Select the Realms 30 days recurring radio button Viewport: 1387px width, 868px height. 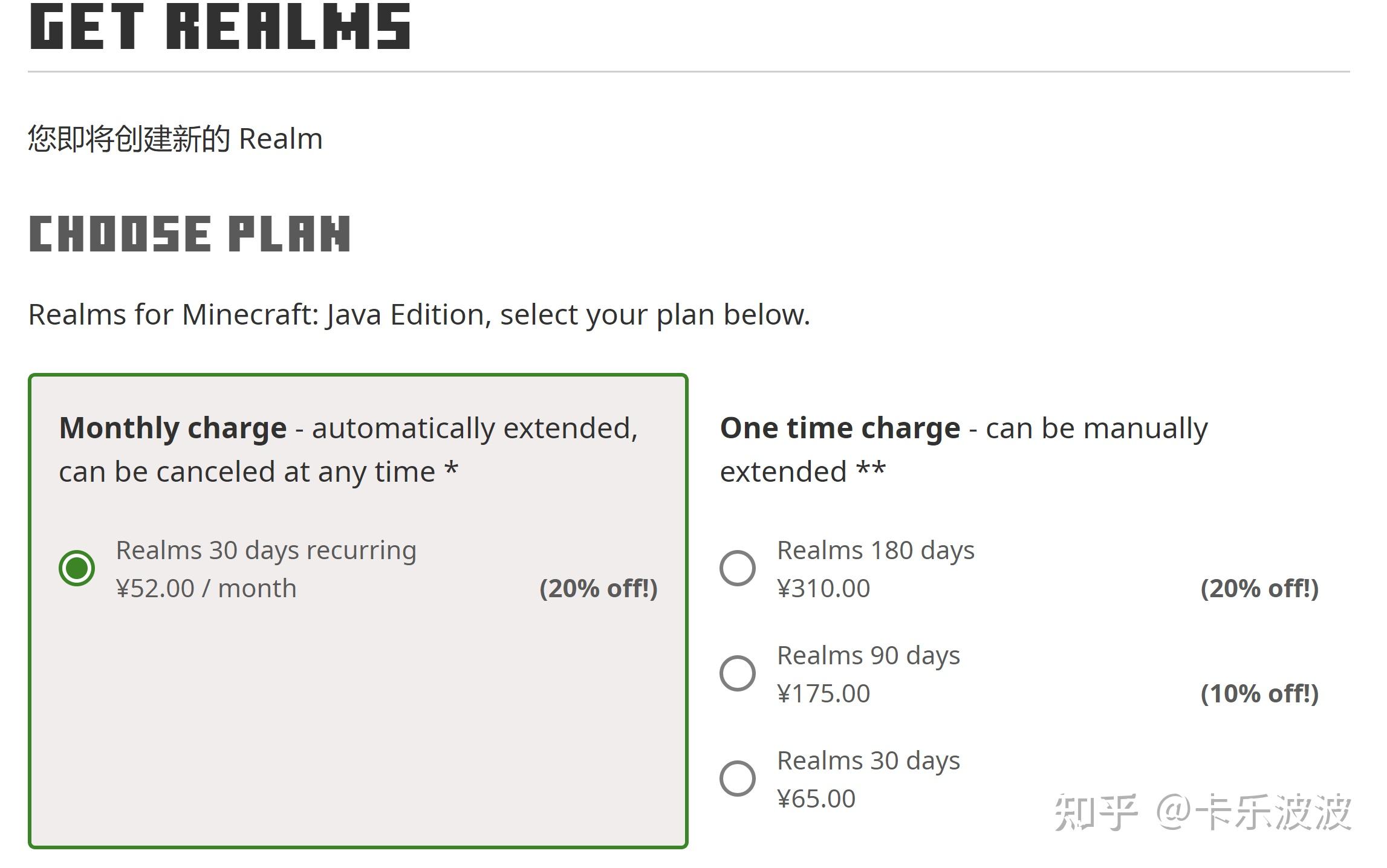point(77,568)
